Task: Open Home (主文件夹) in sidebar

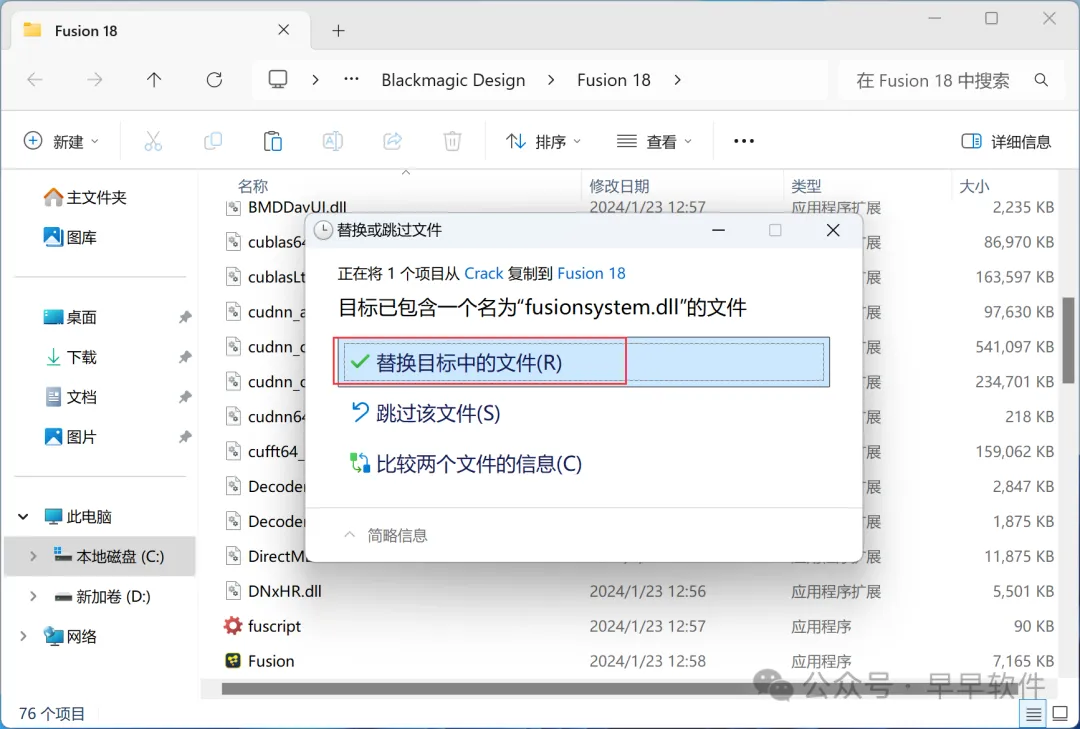Action: pos(85,198)
